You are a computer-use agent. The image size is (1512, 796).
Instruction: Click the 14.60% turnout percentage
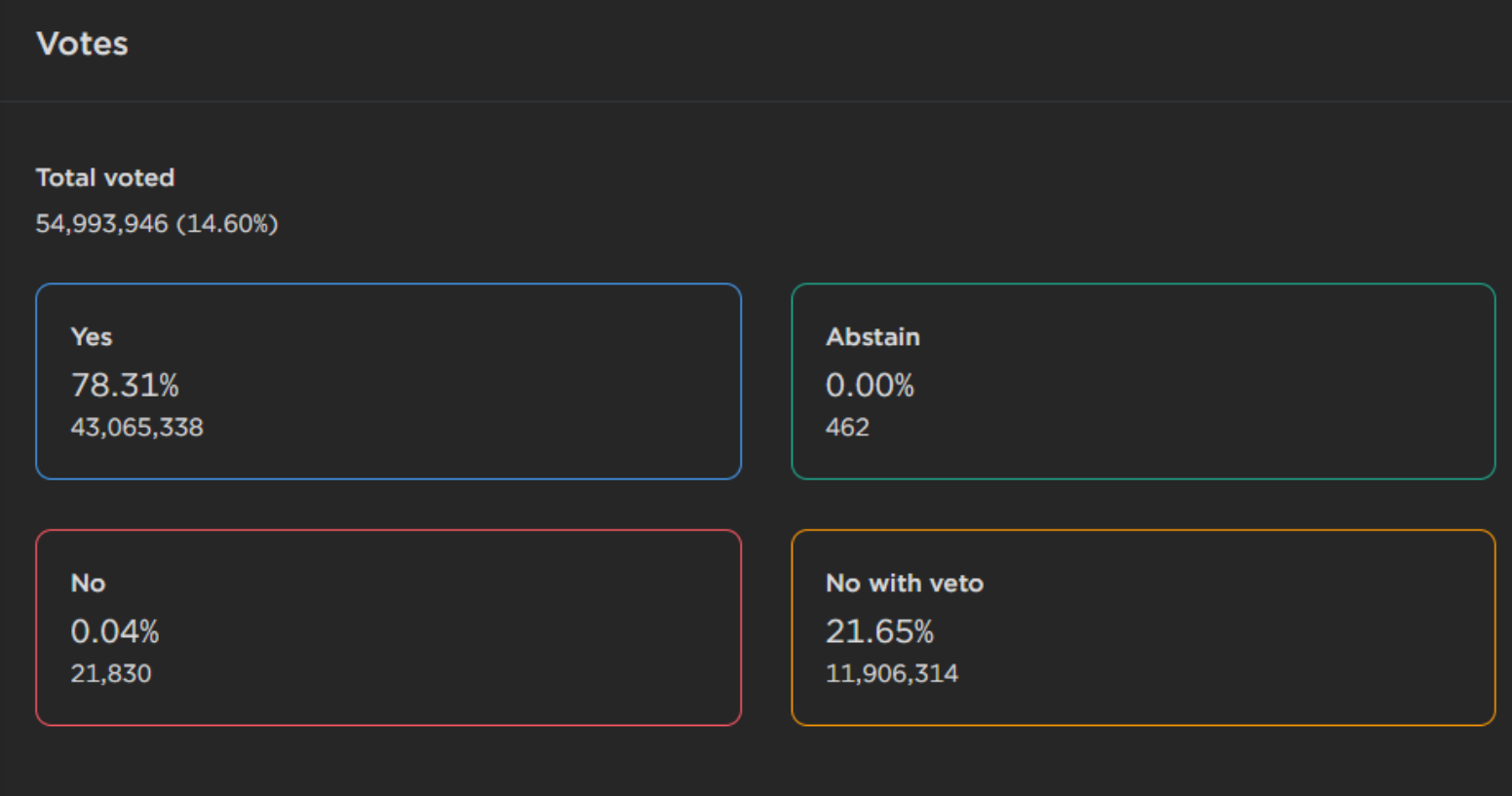[227, 224]
